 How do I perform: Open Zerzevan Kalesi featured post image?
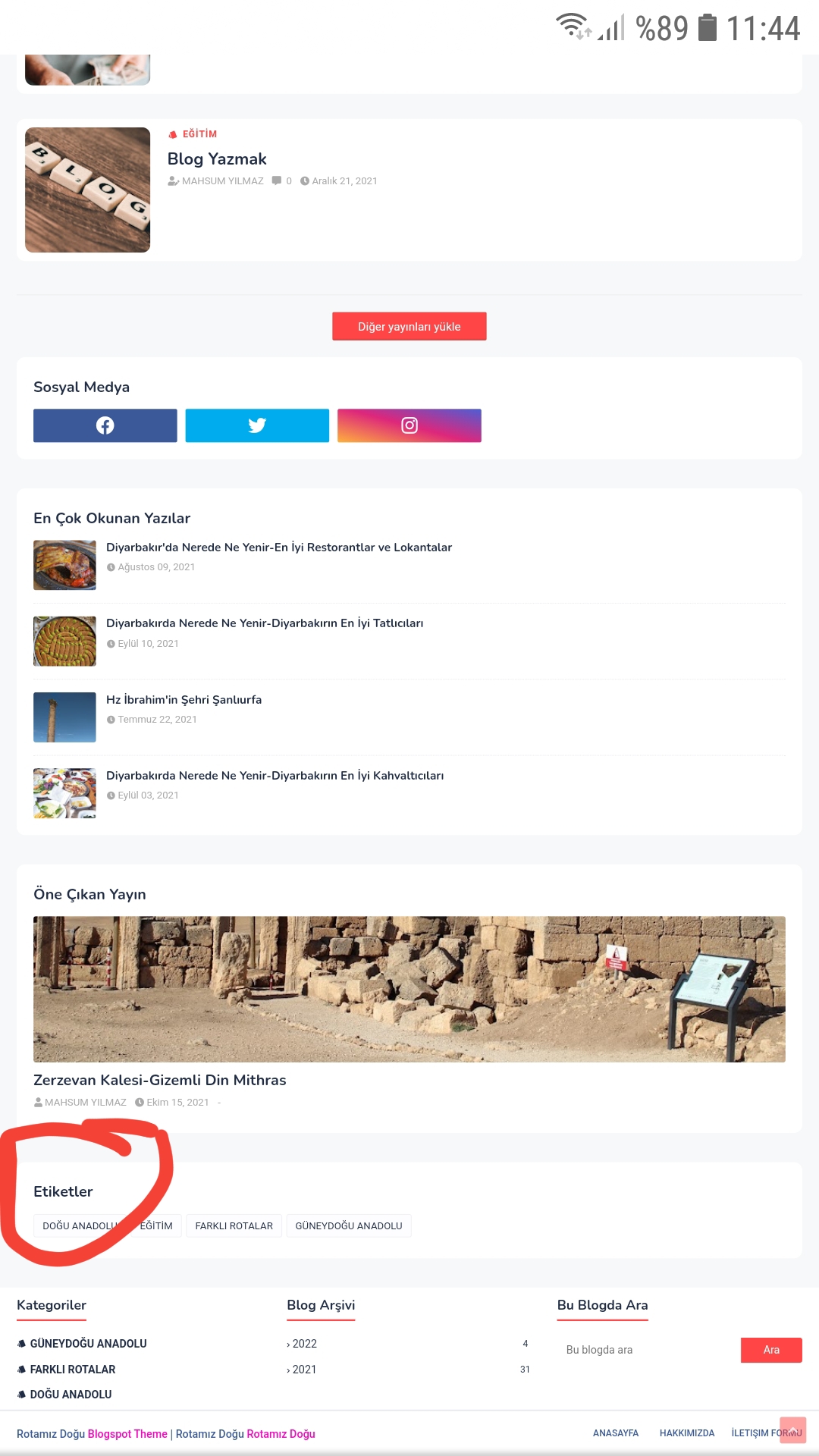point(409,989)
